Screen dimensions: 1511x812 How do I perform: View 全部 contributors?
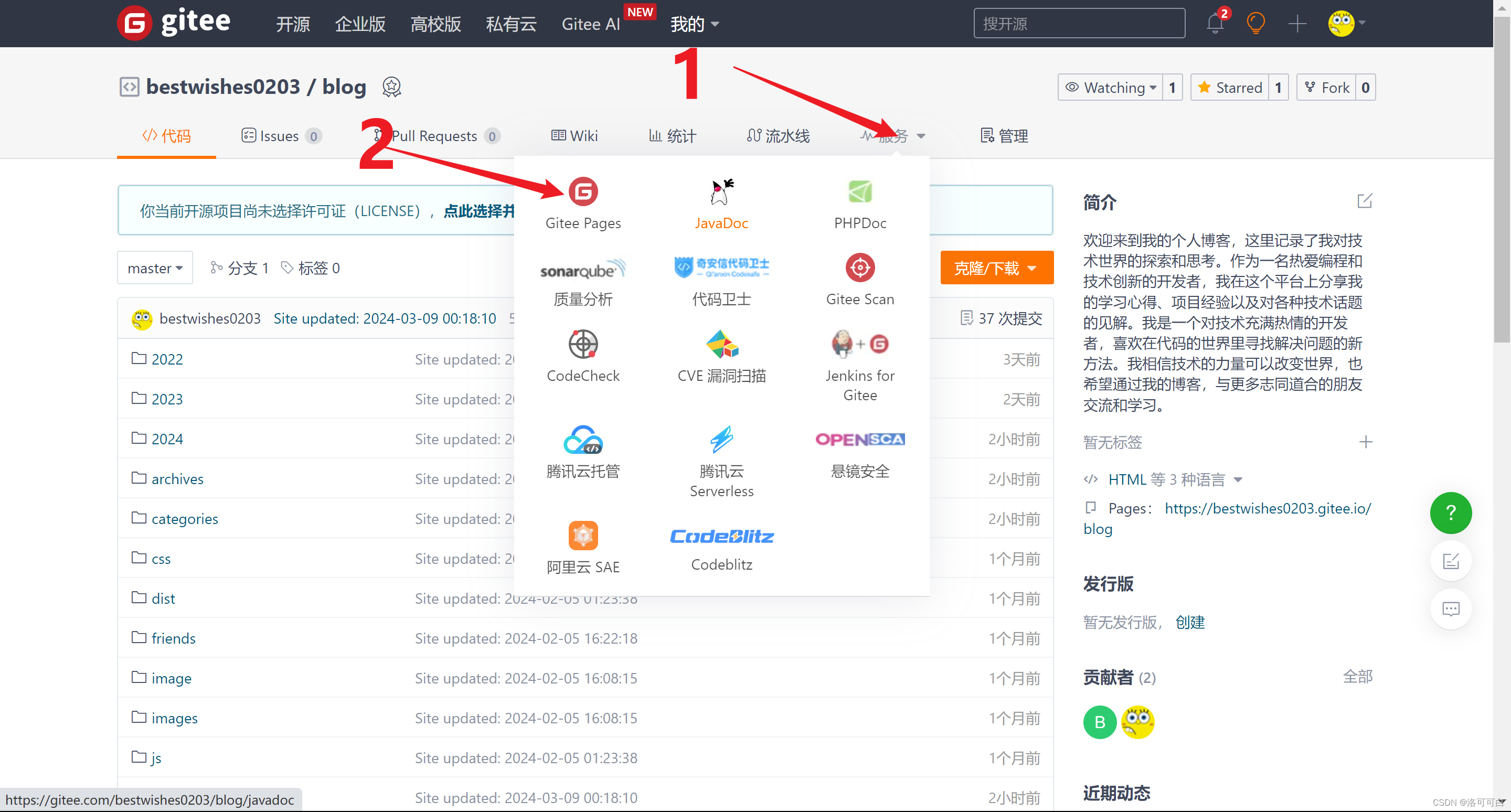click(x=1357, y=677)
